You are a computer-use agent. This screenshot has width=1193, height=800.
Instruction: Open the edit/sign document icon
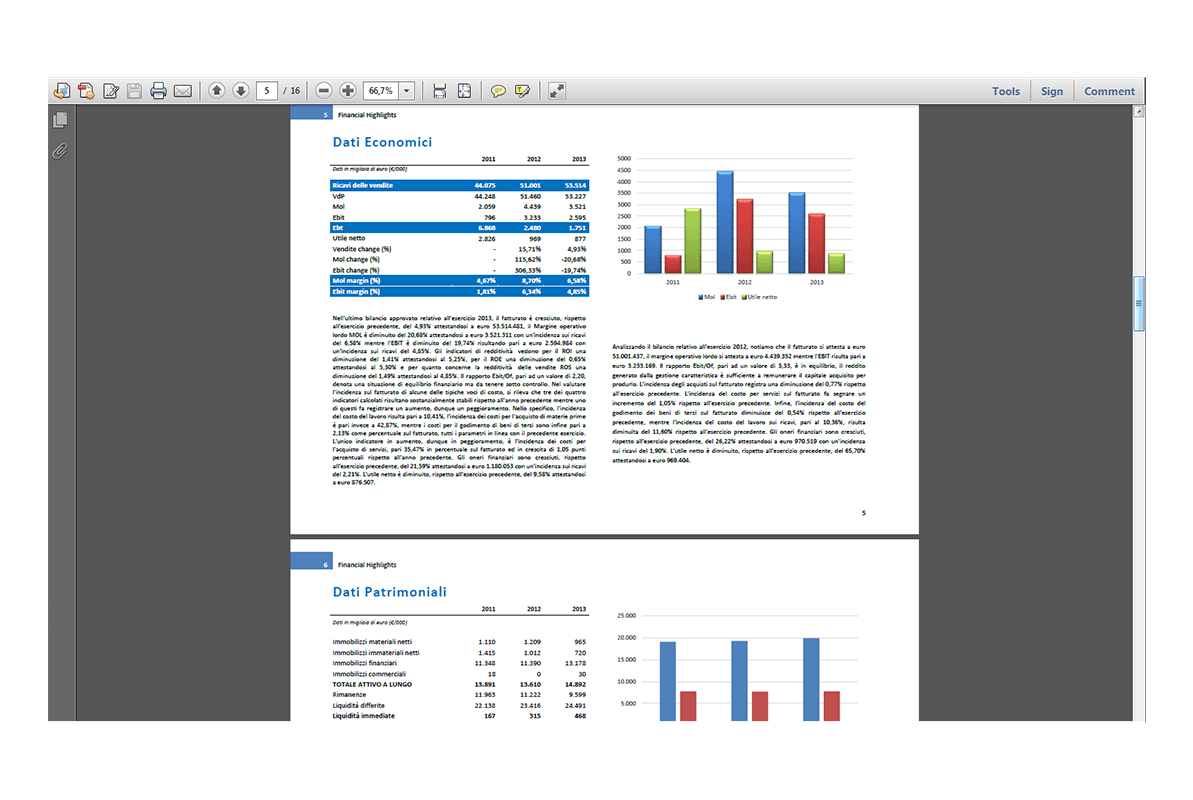point(111,91)
